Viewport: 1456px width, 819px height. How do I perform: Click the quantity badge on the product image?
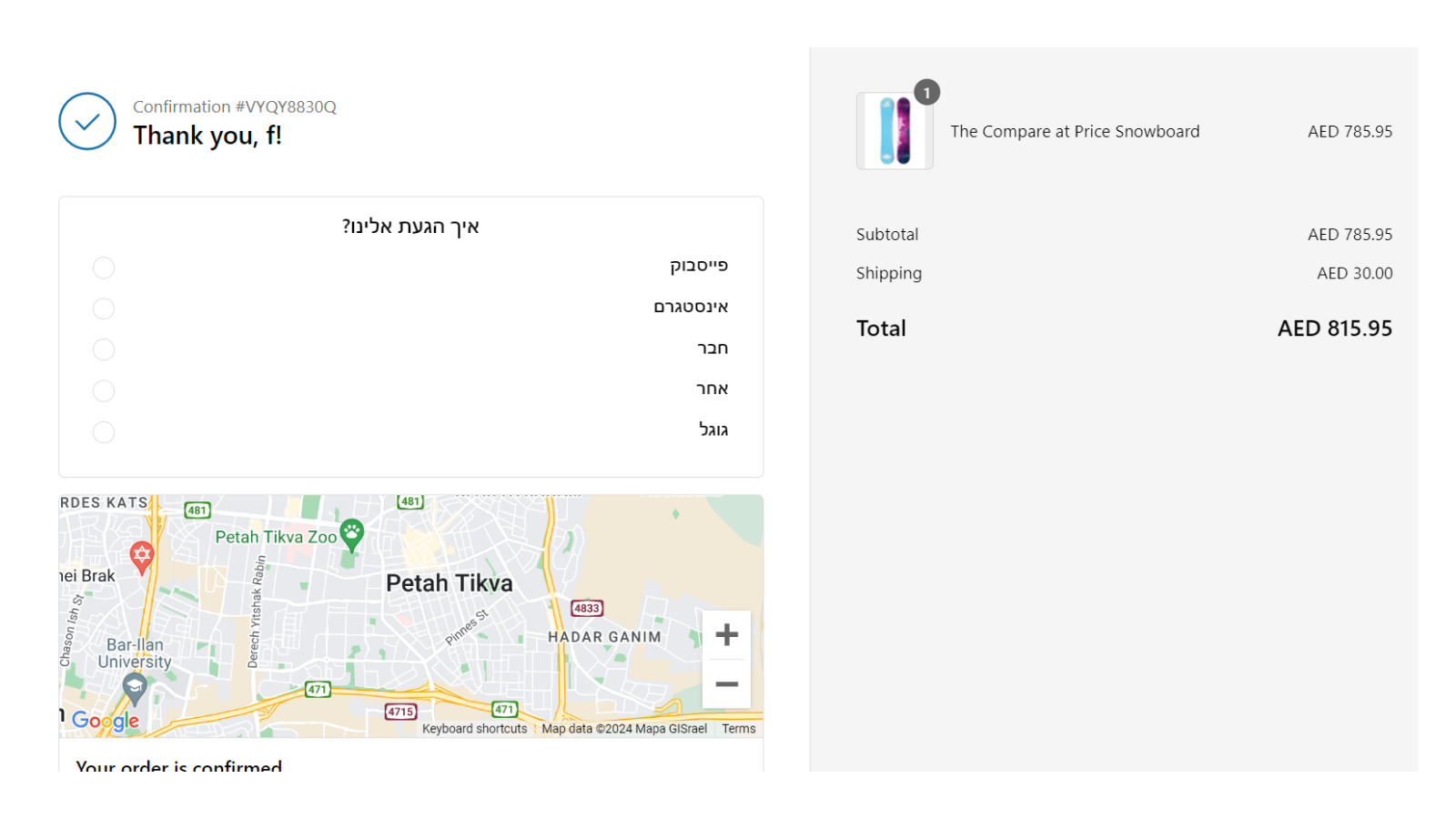(x=927, y=92)
